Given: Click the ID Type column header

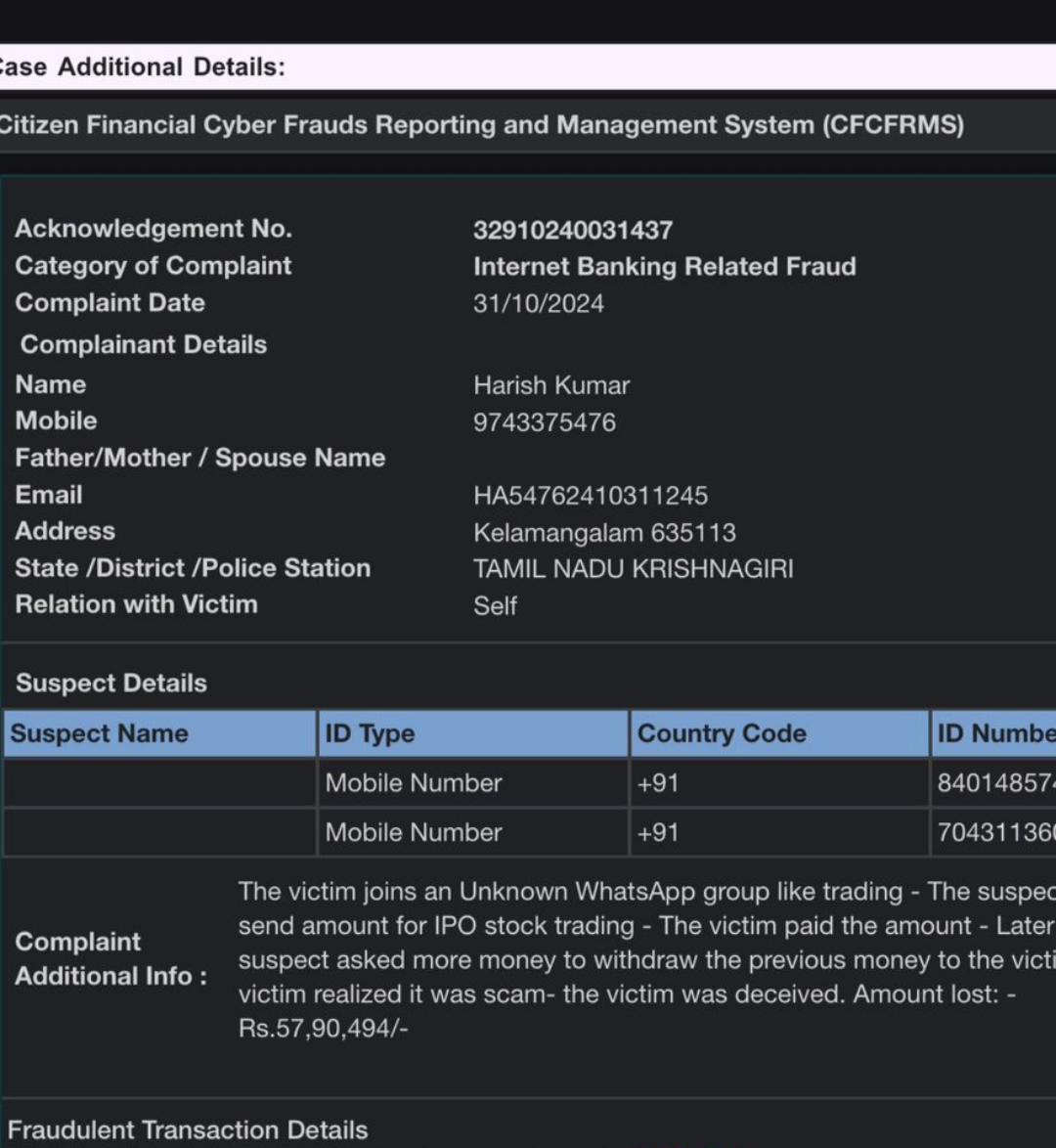Looking at the screenshot, I should click(x=370, y=734).
